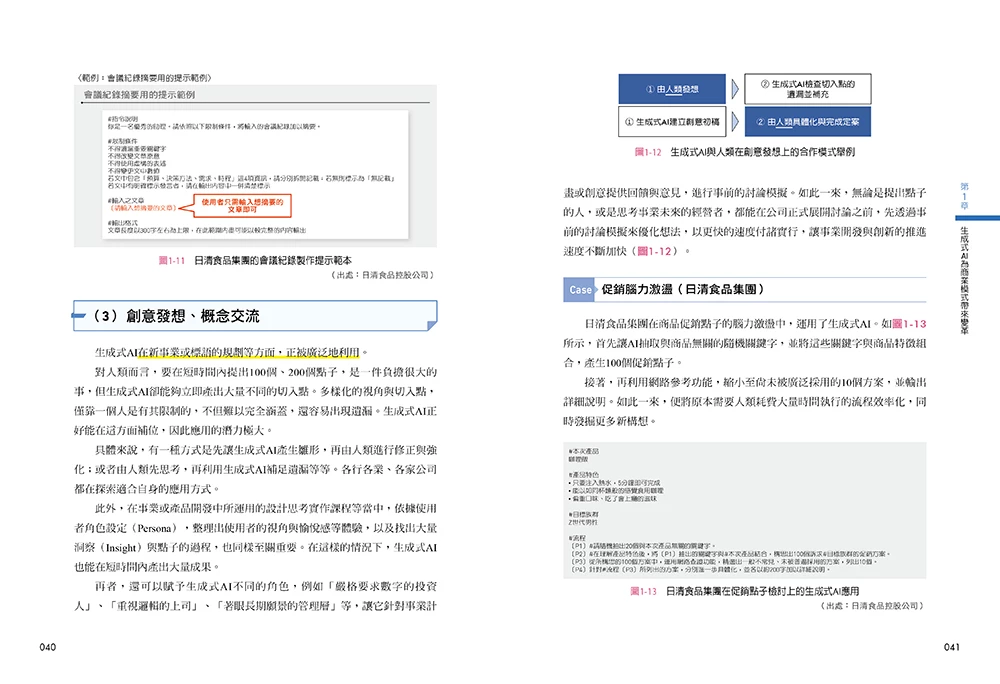Screen dimensions: 1000x684
Task: Click the blue 'Case' label
Action: click(x=580, y=289)
